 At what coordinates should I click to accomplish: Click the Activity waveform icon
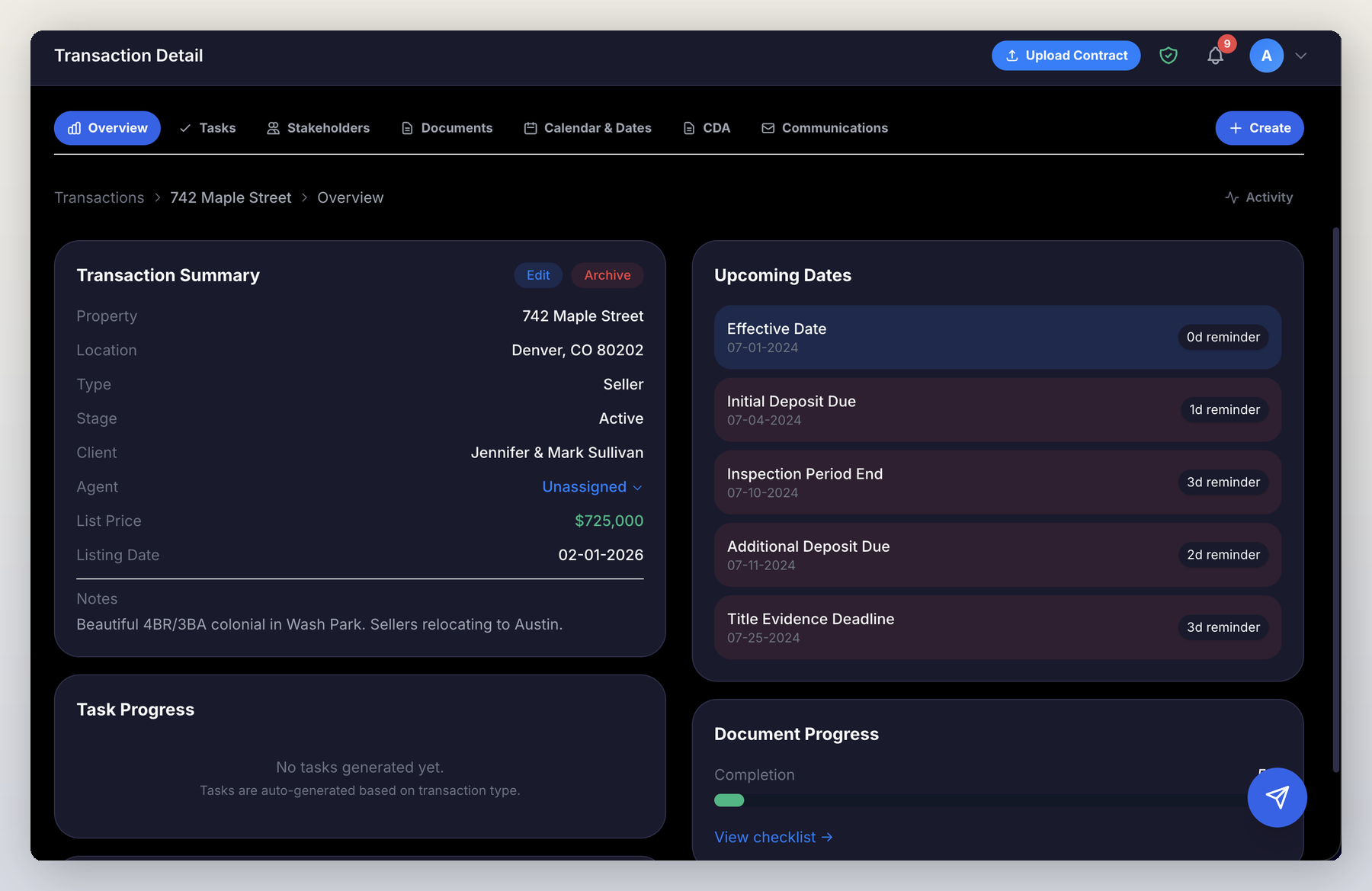(x=1232, y=197)
